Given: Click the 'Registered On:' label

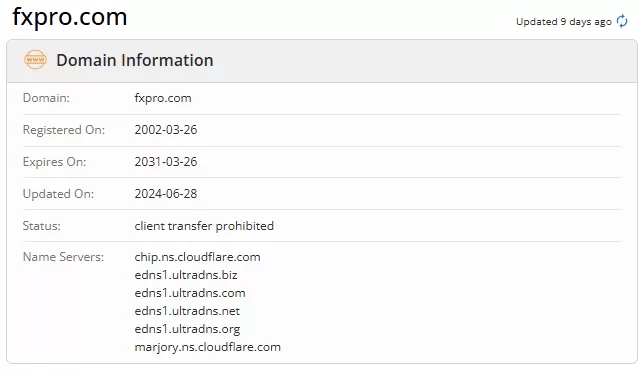Looking at the screenshot, I should pyautogui.click(x=64, y=130).
